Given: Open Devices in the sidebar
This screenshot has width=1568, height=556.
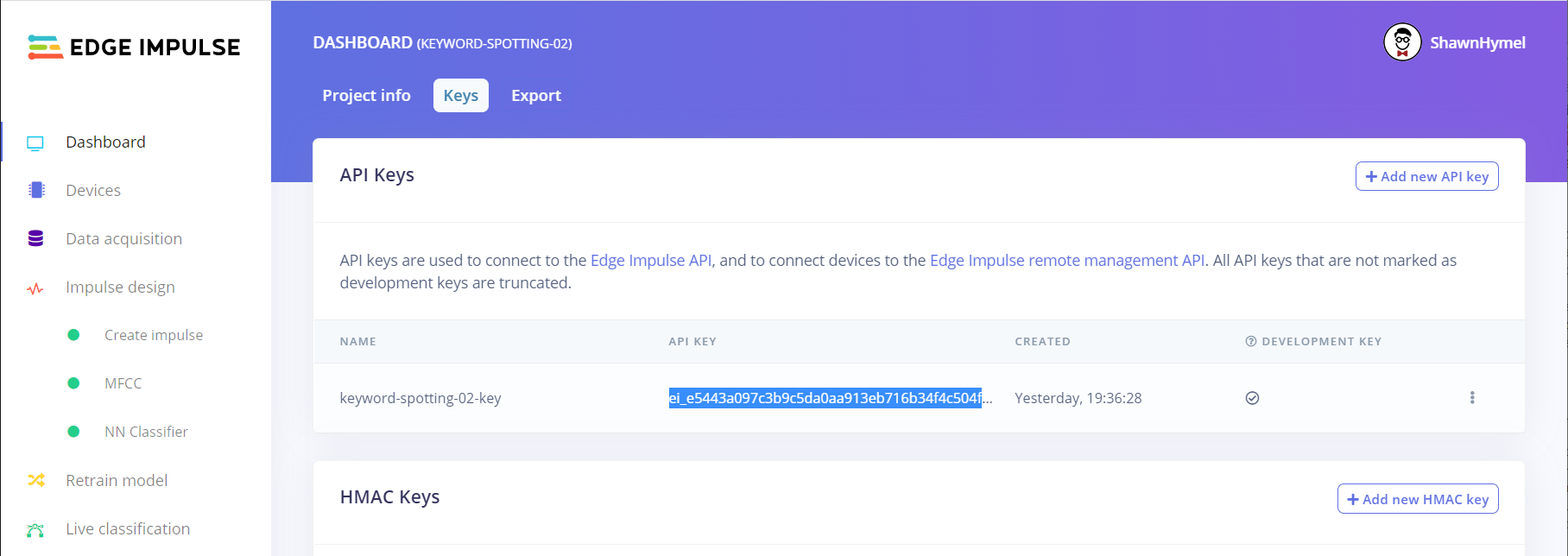Looking at the screenshot, I should tap(93, 190).
